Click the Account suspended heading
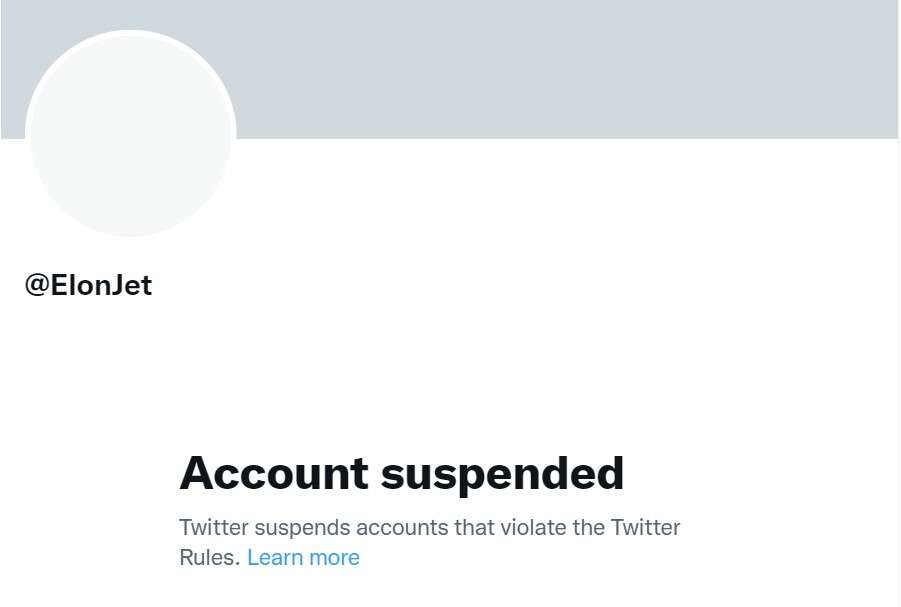The width and height of the screenshot is (901, 607). (402, 474)
